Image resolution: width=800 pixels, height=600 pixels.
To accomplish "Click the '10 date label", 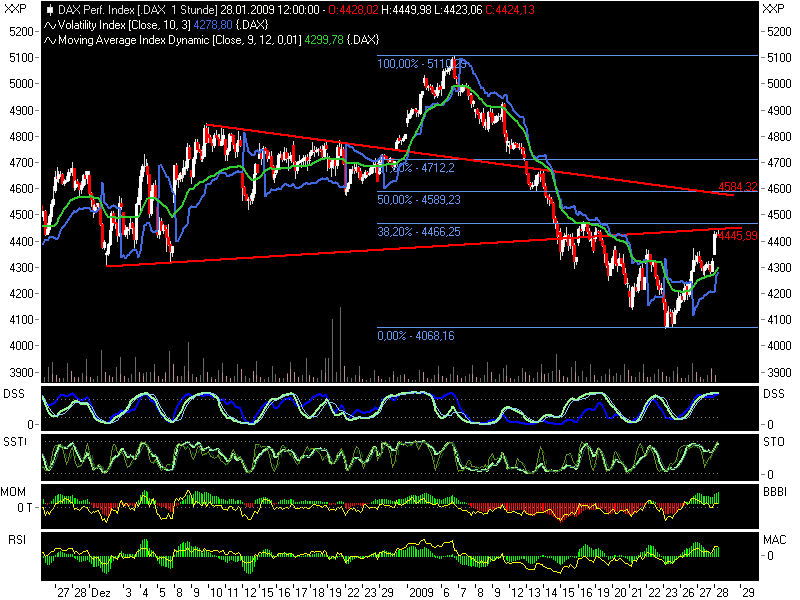I will pyautogui.click(x=216, y=592).
